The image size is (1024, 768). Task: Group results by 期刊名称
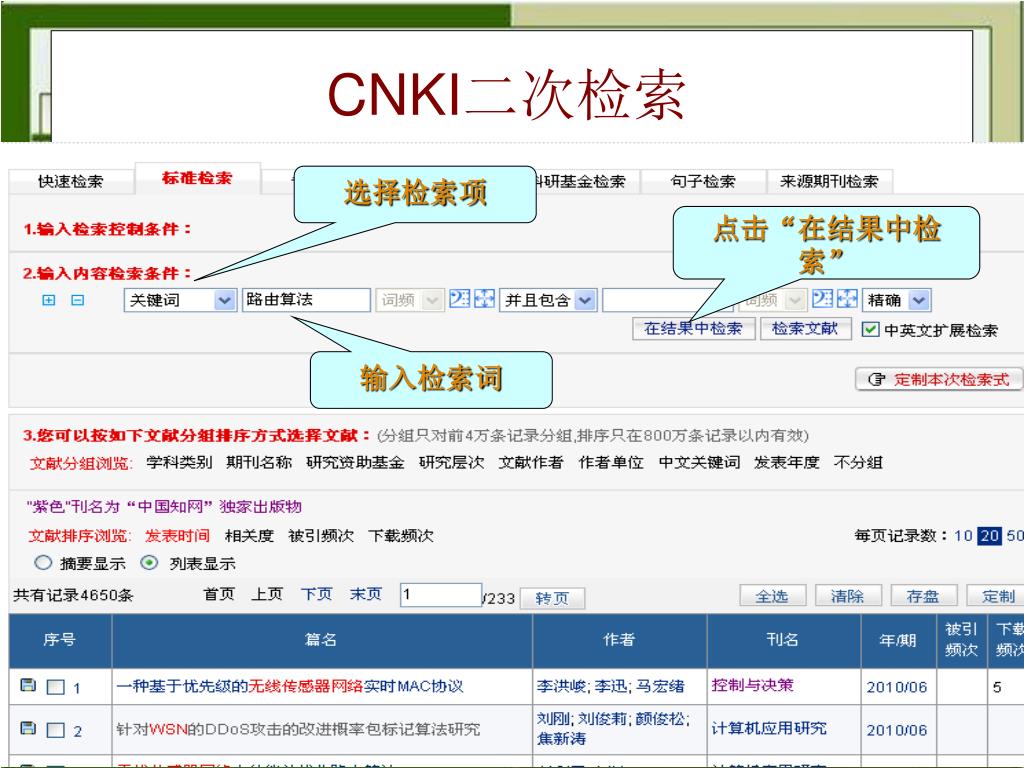point(259,462)
